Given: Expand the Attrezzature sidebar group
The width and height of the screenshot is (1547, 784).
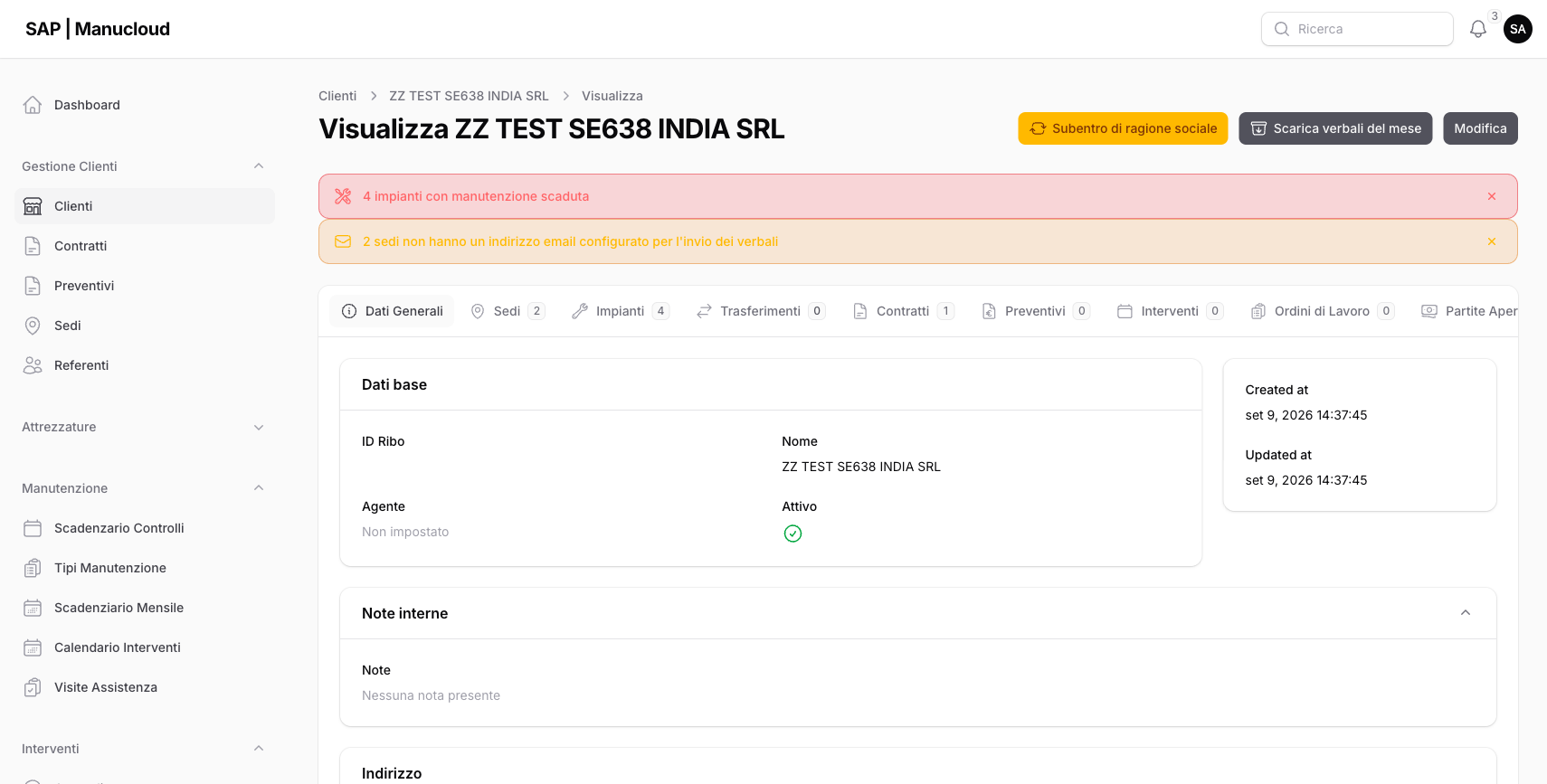Looking at the screenshot, I should [259, 427].
